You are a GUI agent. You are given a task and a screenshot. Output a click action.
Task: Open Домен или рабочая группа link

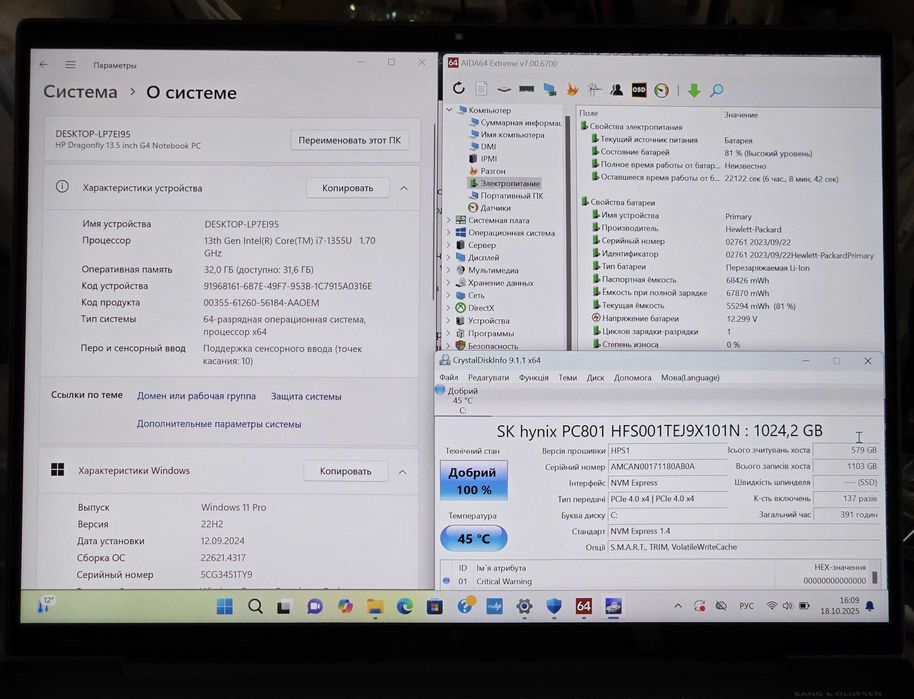(196, 395)
